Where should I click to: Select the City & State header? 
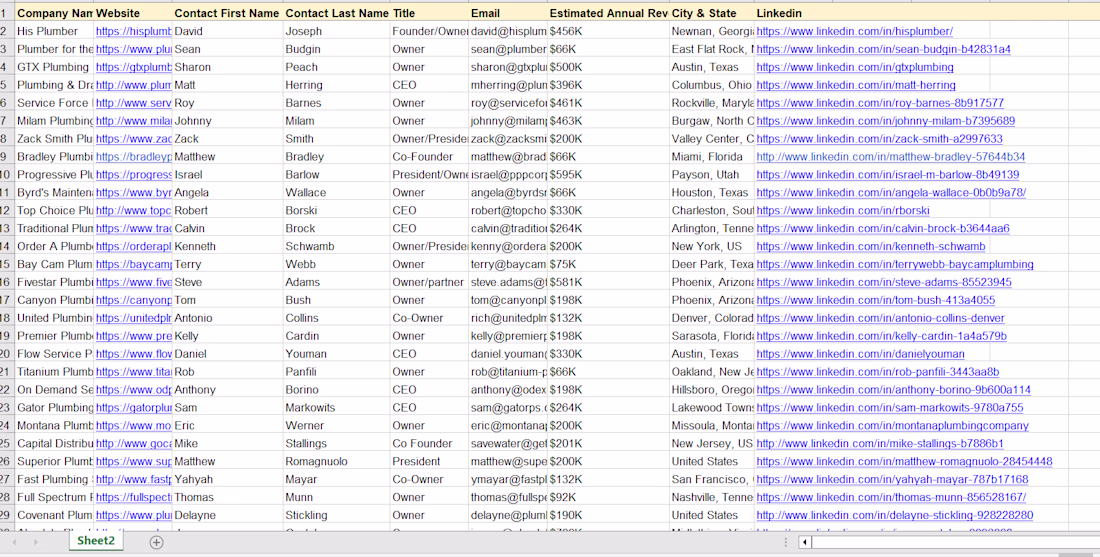[x=711, y=13]
